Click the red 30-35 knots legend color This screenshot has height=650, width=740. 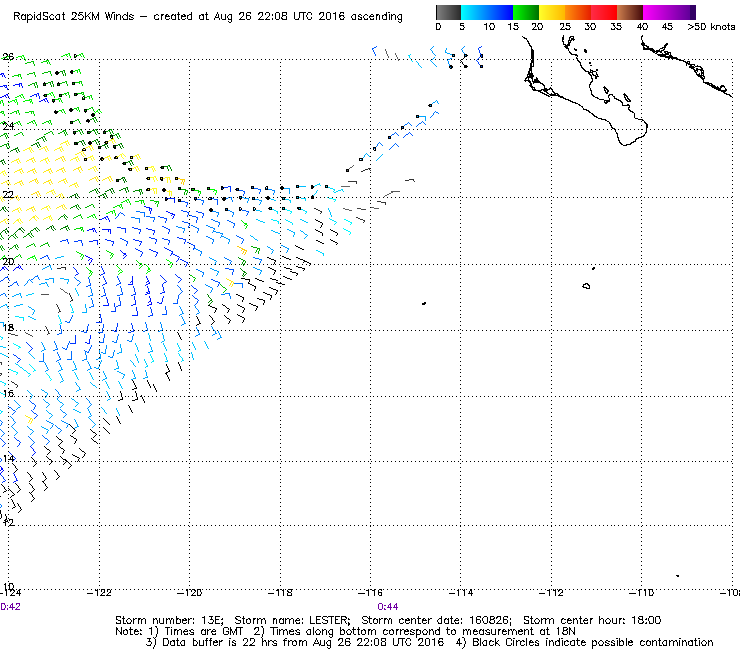pos(604,12)
